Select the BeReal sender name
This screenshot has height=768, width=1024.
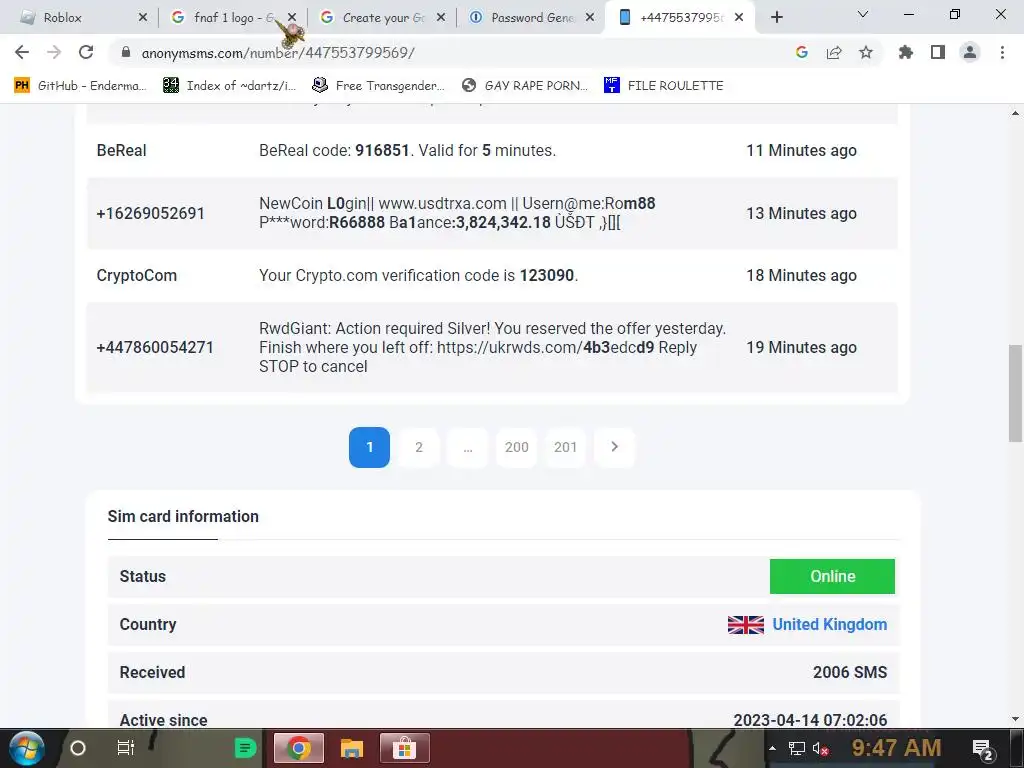[x=121, y=150]
